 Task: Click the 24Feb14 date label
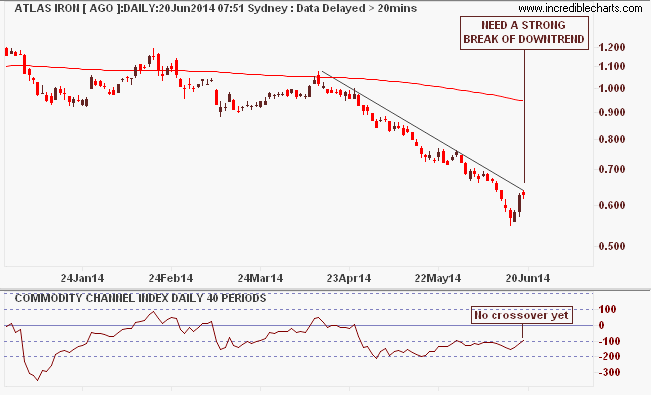pos(171,278)
